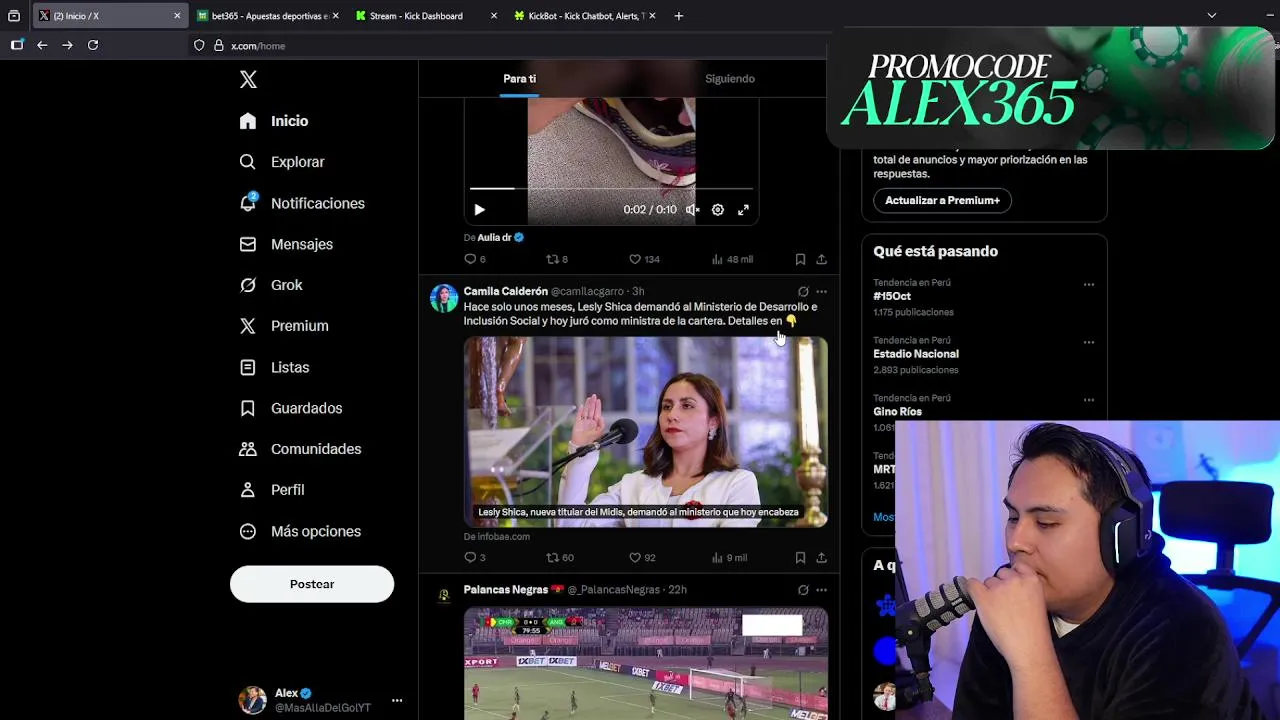Open #15Oct trending topic
The image size is (1280, 720).
click(x=892, y=296)
